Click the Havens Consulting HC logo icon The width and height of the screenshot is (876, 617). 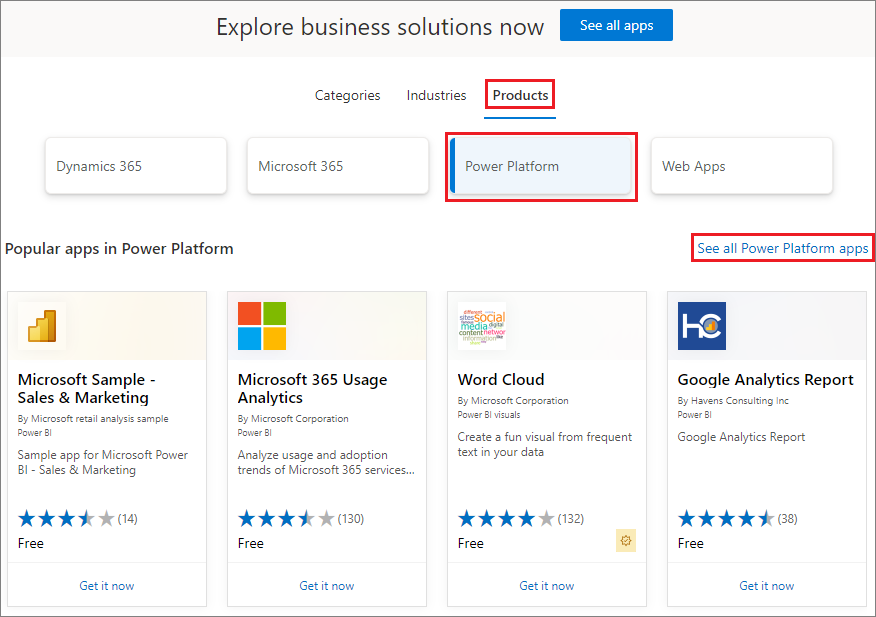tap(702, 326)
